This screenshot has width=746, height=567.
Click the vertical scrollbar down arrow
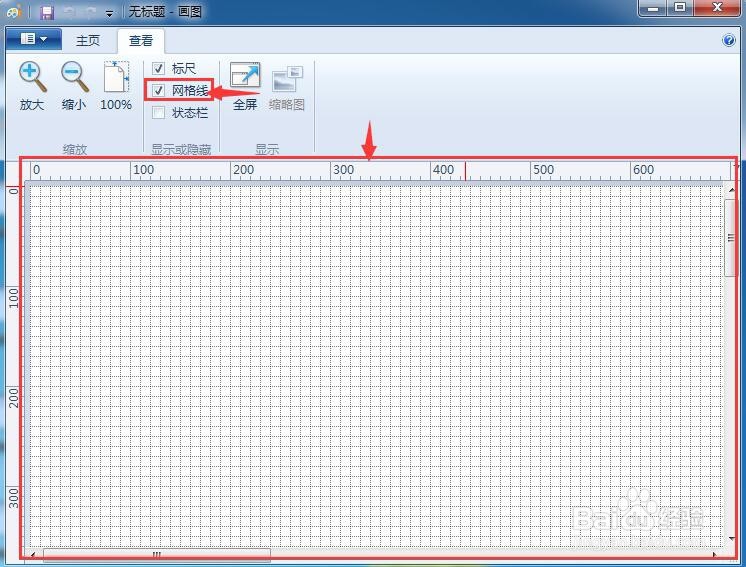click(731, 539)
